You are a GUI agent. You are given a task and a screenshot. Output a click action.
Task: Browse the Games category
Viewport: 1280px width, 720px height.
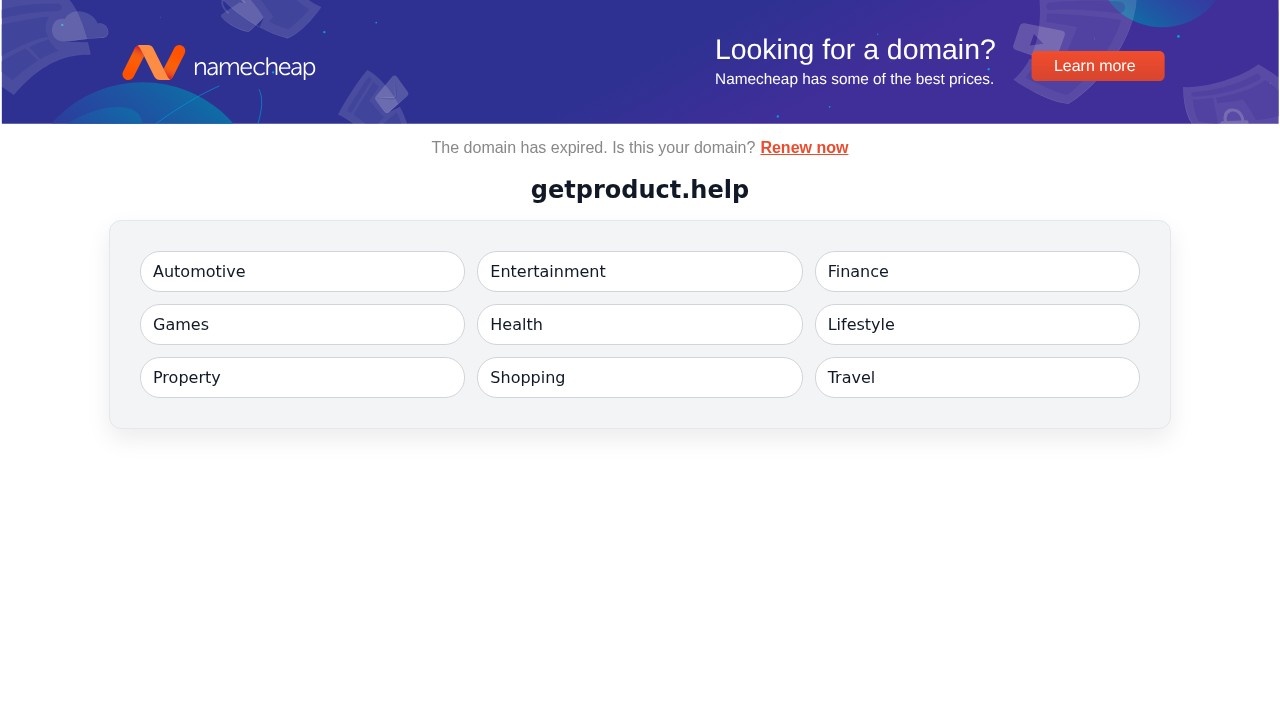301,324
